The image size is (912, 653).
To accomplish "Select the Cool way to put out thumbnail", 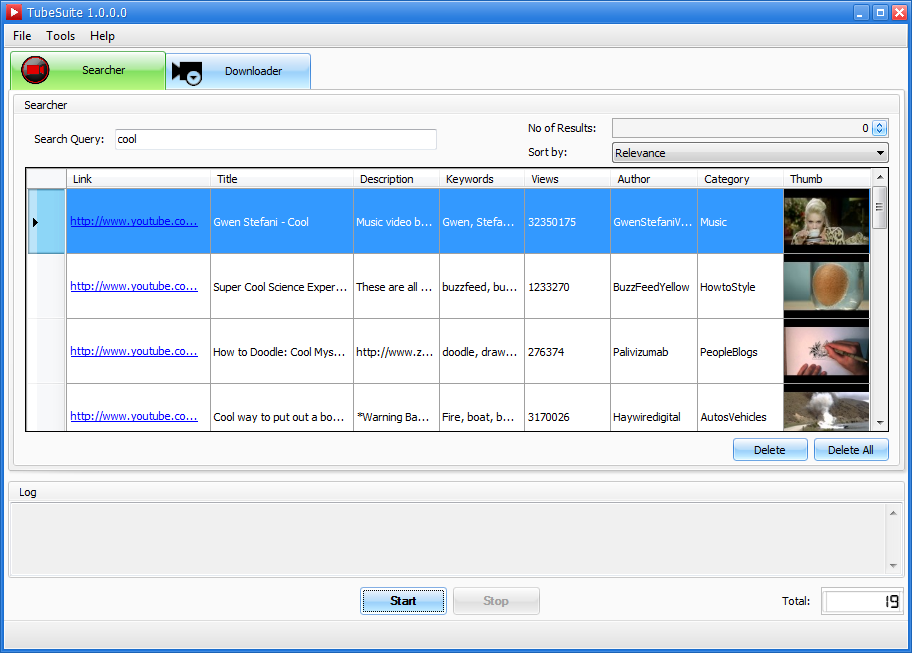I will 826,408.
